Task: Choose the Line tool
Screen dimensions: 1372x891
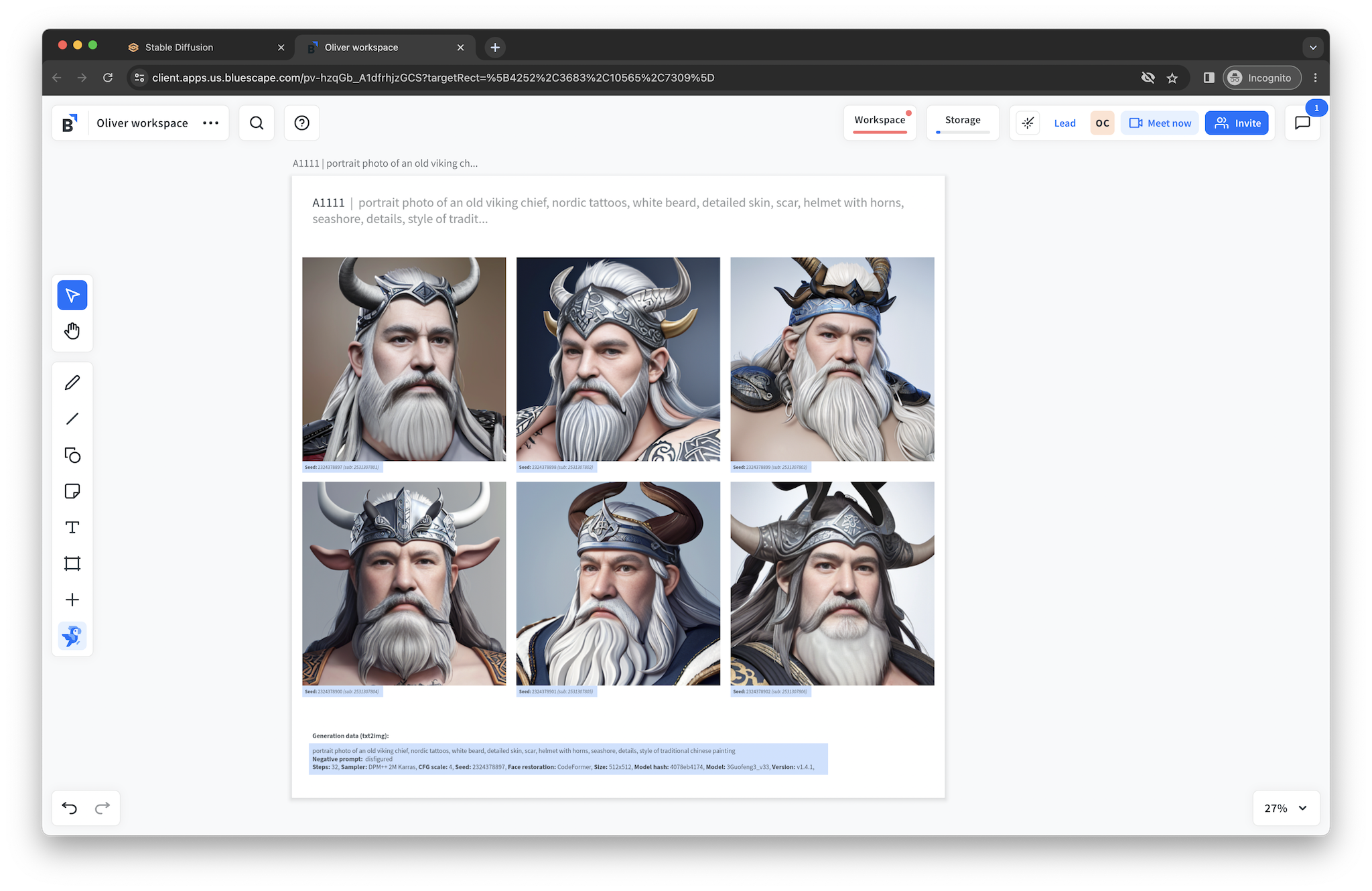Action: [x=72, y=419]
